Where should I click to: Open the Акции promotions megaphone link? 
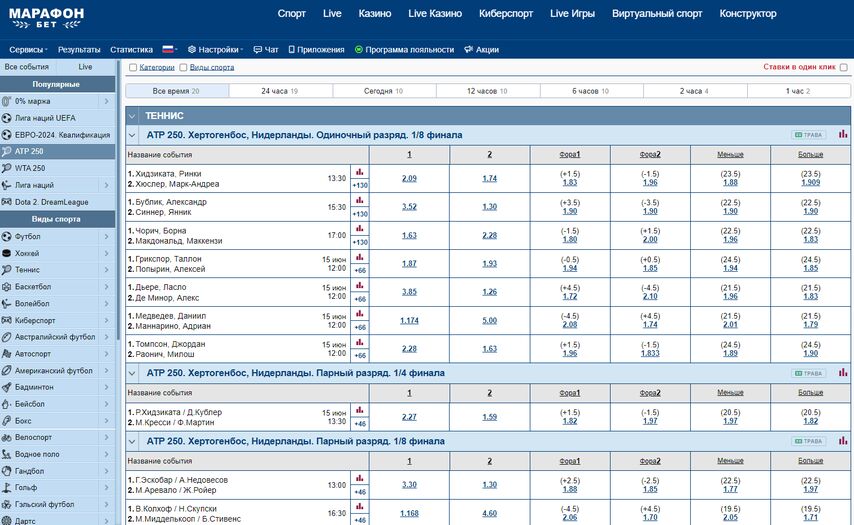coord(481,50)
